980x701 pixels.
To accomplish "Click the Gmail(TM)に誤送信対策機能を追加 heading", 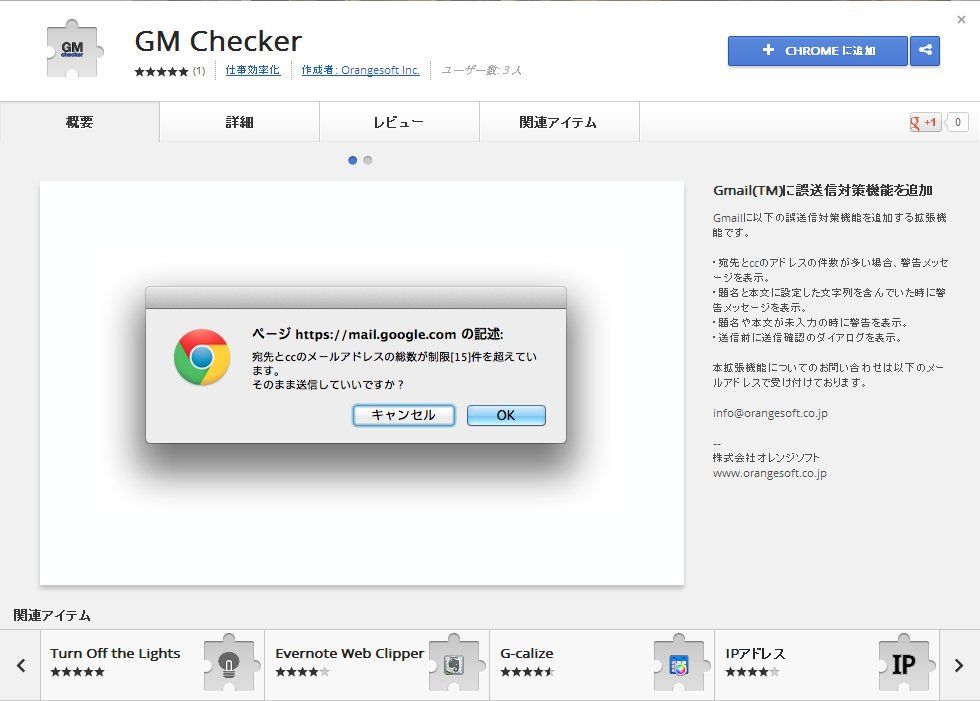I will tap(822, 191).
